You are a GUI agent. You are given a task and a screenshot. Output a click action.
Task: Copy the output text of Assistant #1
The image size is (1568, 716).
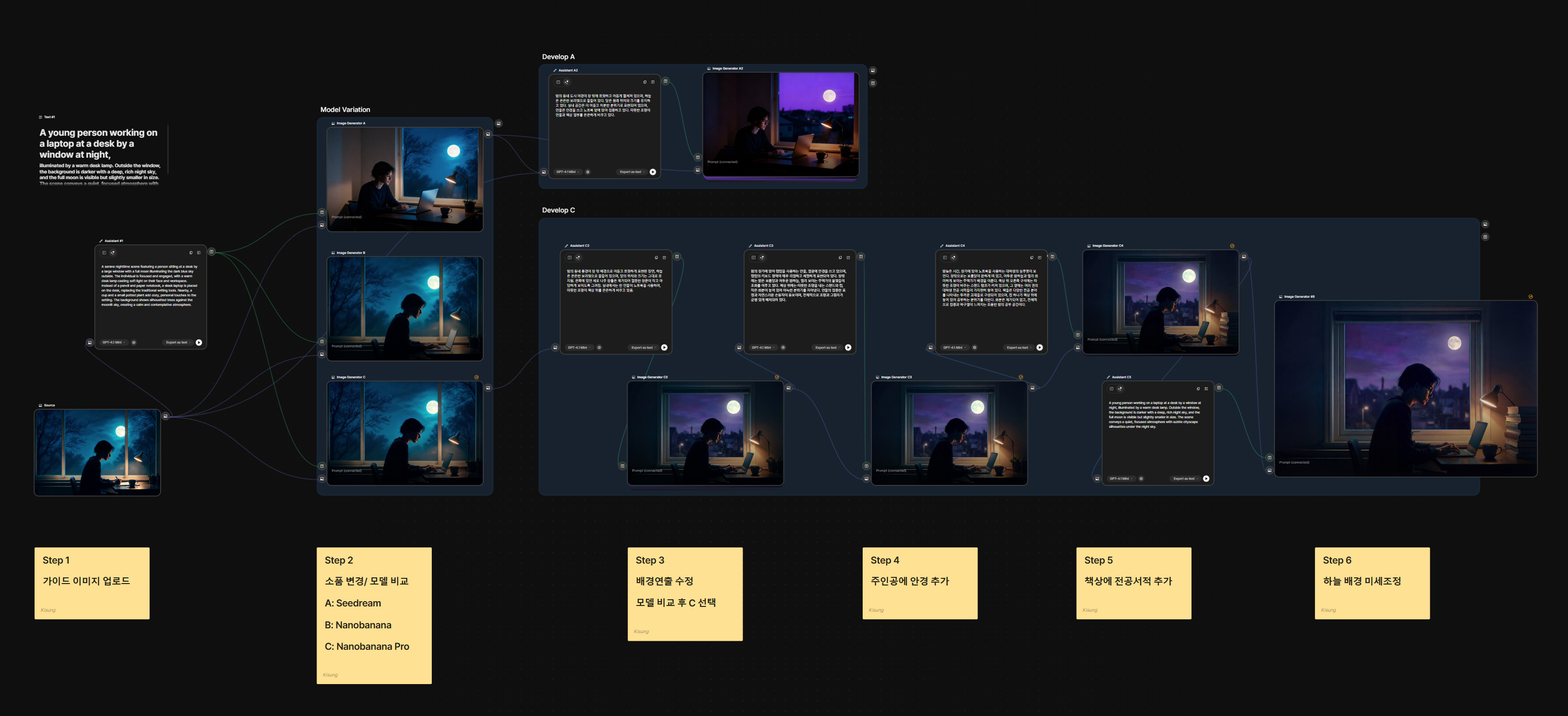191,252
